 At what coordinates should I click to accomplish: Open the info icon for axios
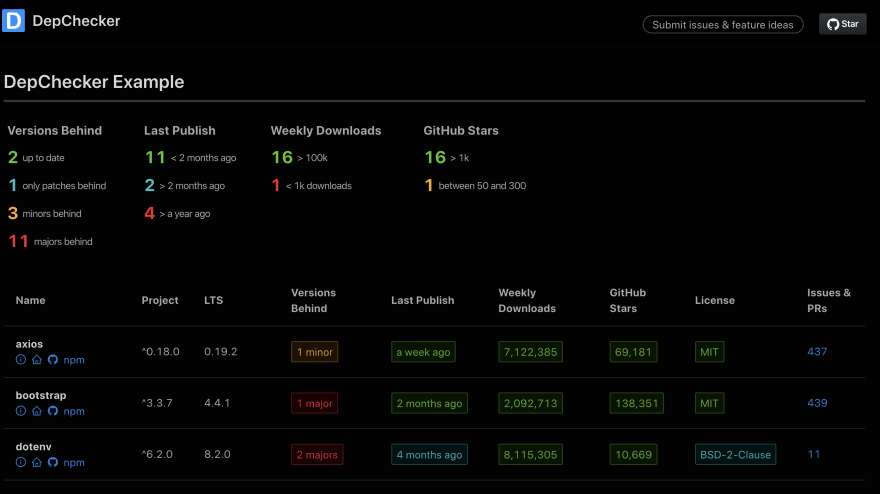point(21,360)
